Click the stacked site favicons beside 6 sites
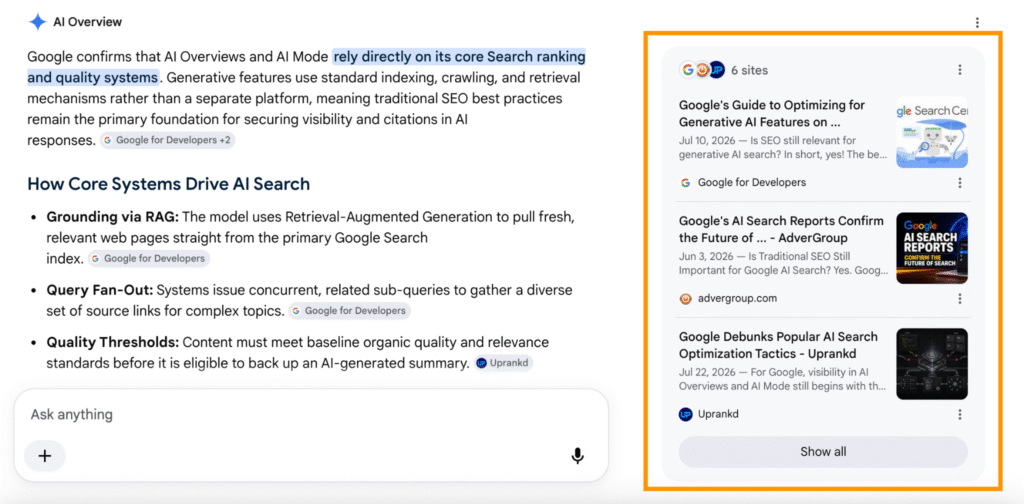 tap(702, 70)
